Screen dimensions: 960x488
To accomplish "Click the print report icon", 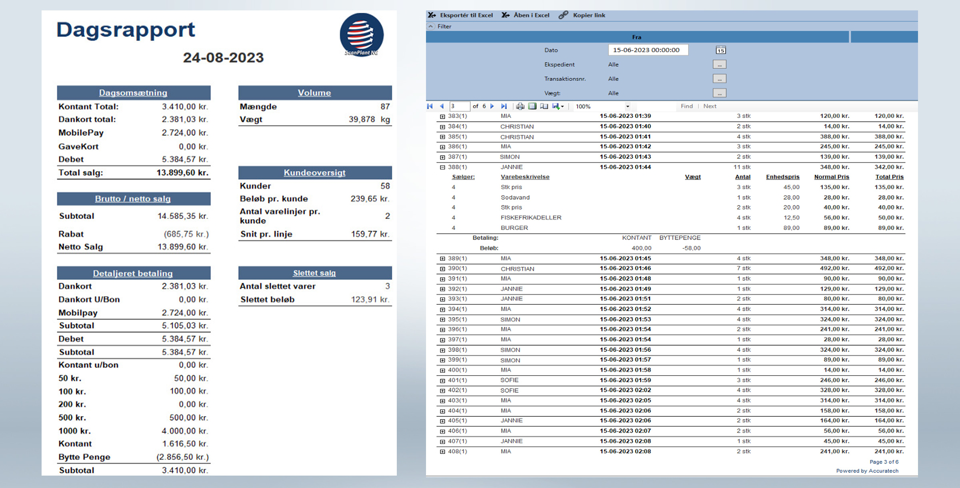I will [520, 106].
